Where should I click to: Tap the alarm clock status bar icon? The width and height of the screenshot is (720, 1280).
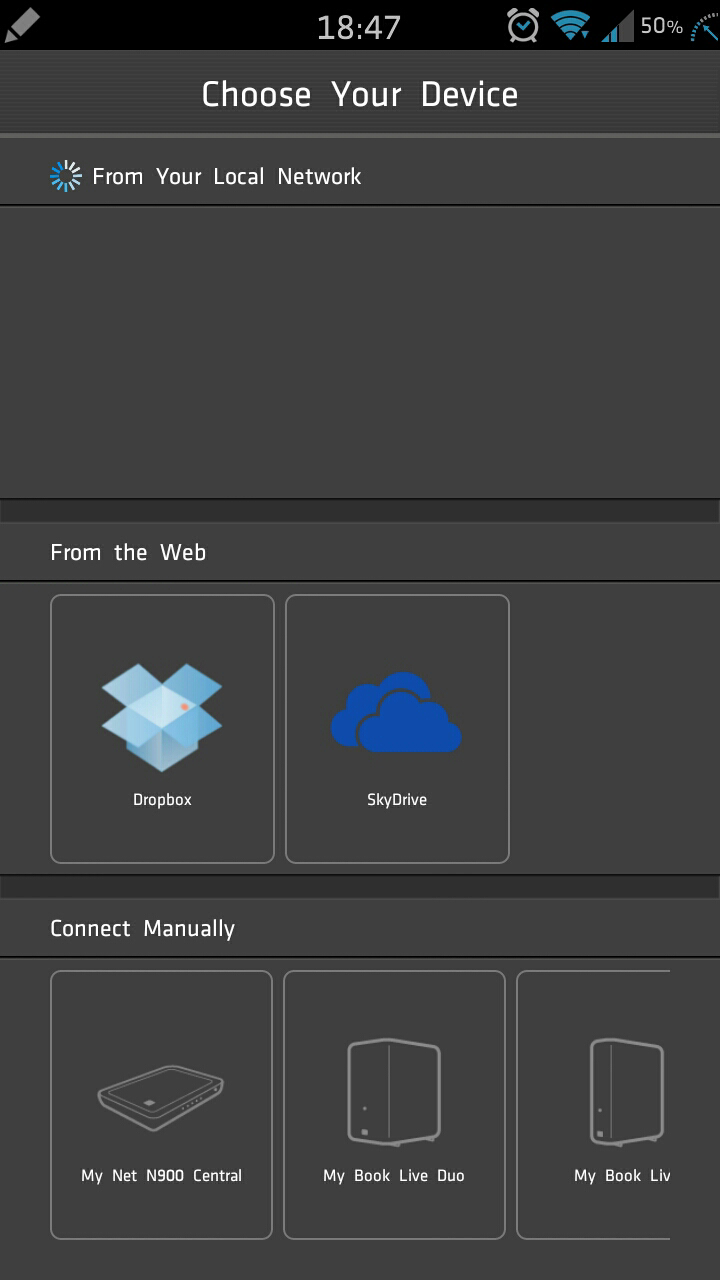pyautogui.click(x=522, y=25)
